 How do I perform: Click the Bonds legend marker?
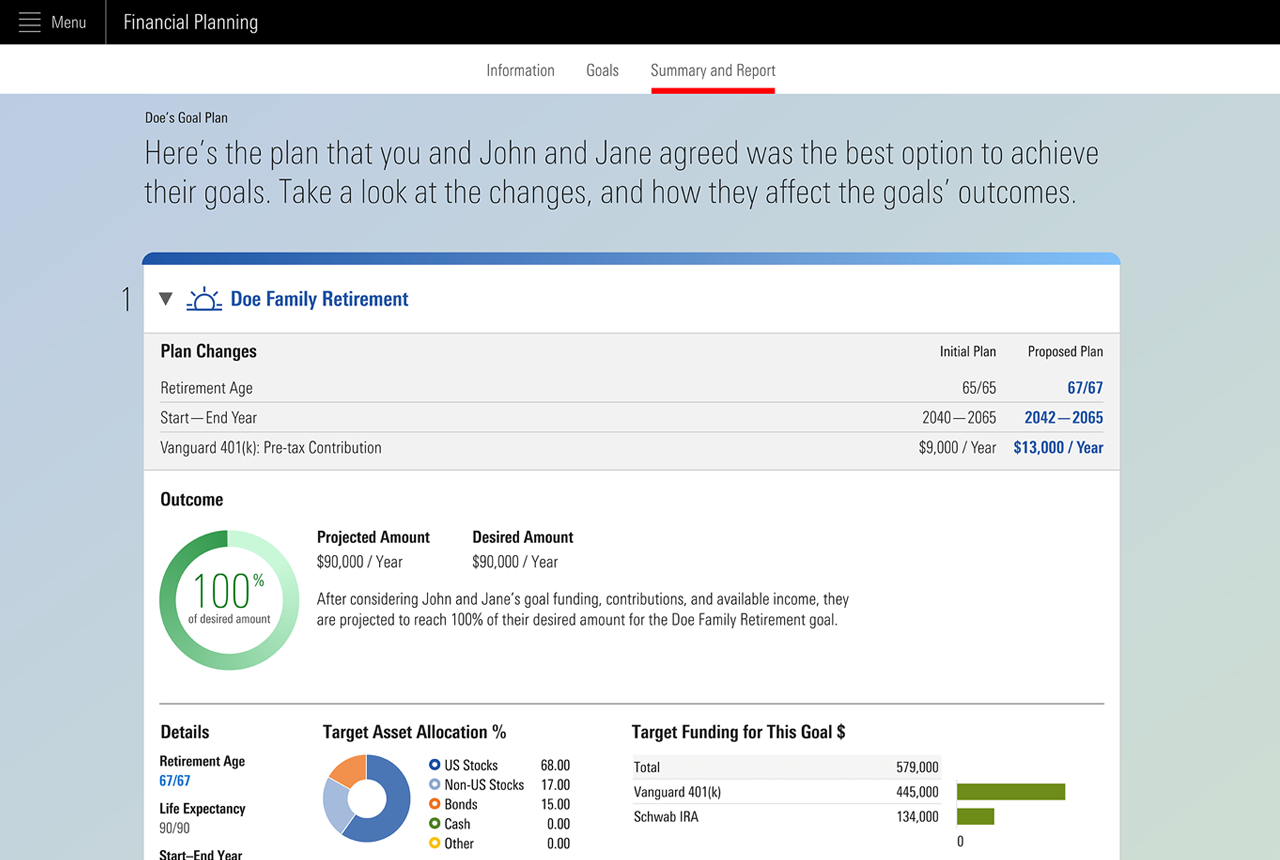(434, 804)
